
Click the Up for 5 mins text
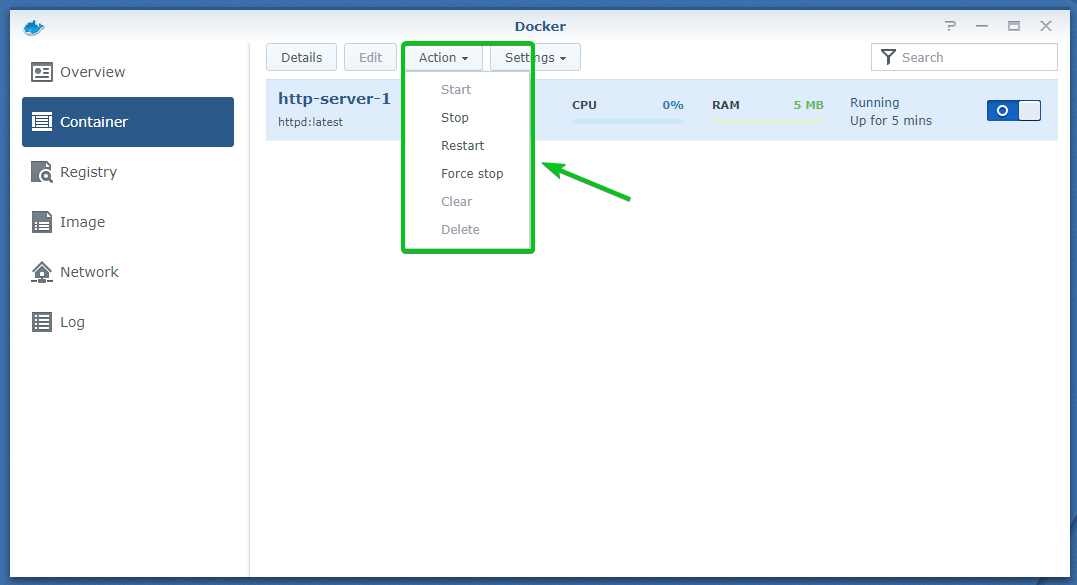(891, 121)
